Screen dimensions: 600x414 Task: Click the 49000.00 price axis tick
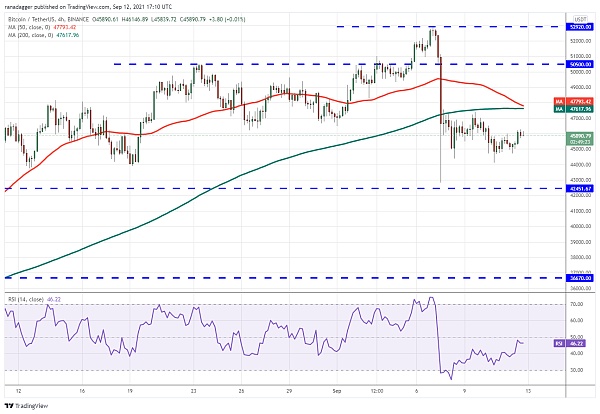click(x=580, y=87)
